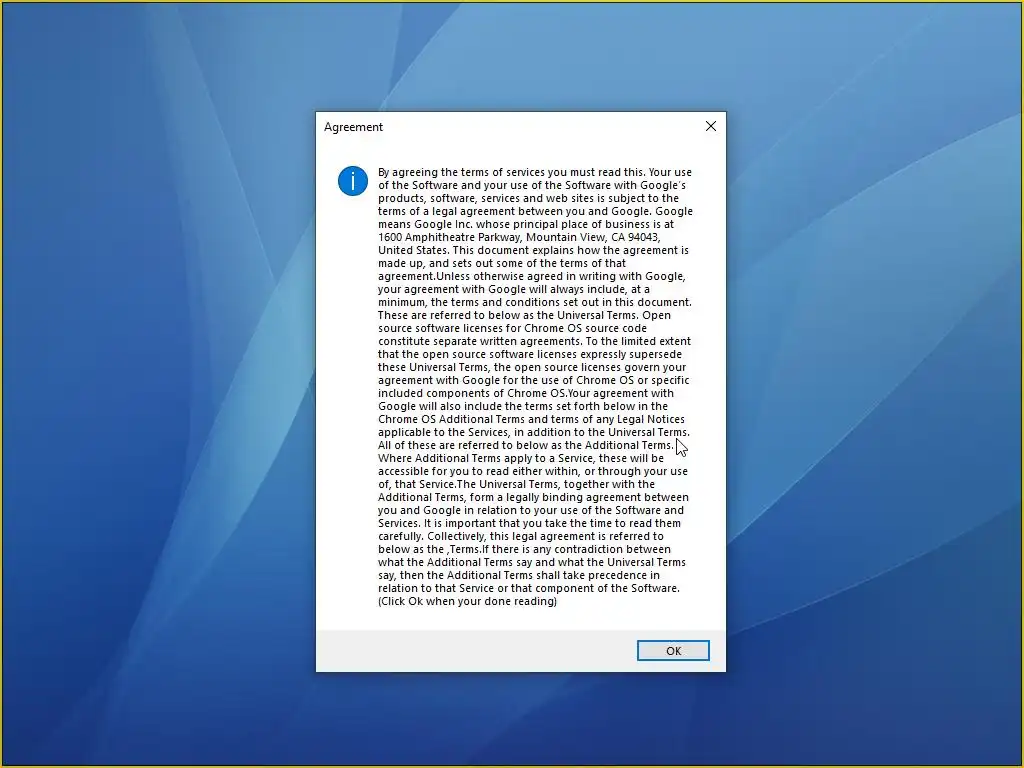This screenshot has height=768, width=1024.
Task: Click the line 'source software licenses for Chrome OS'
Action: pos(513,328)
